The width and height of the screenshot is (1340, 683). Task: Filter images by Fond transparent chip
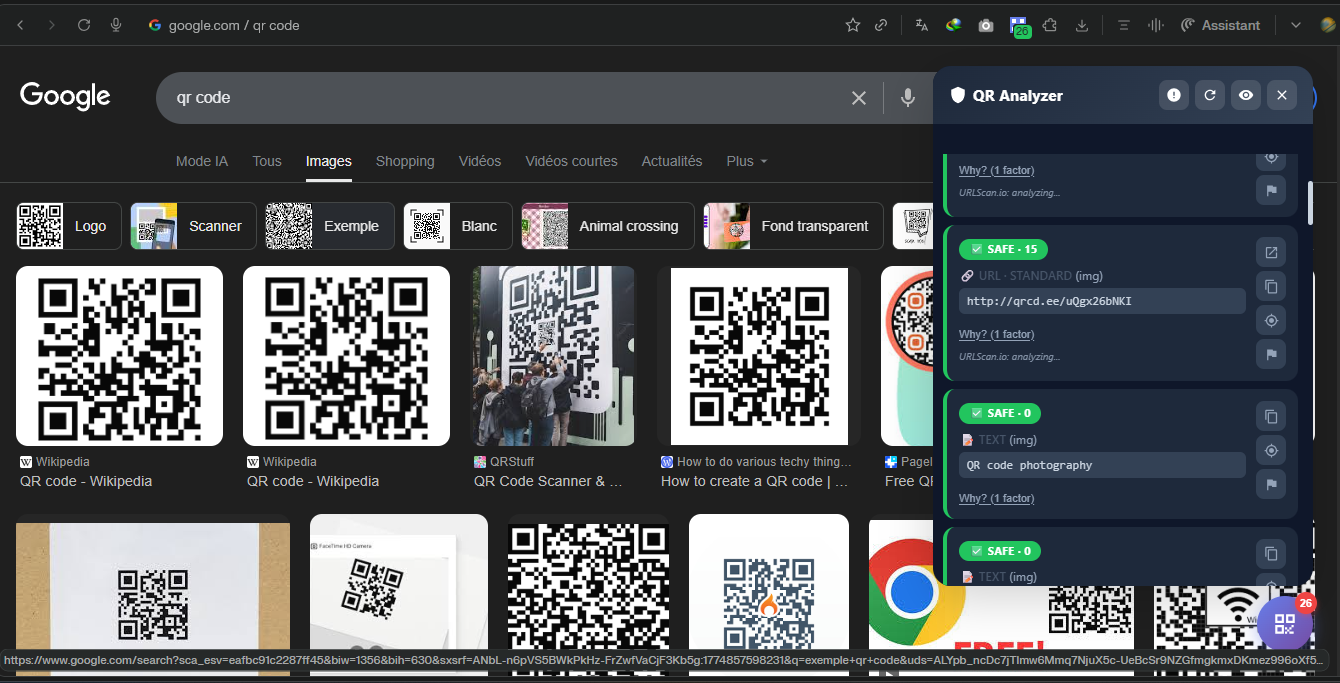793,226
